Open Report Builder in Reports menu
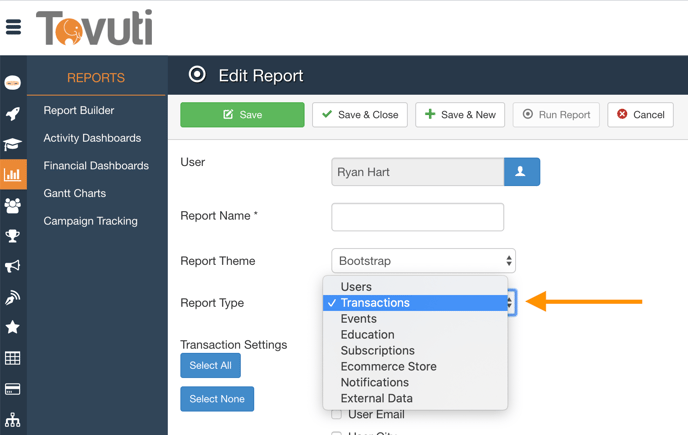 point(79,110)
